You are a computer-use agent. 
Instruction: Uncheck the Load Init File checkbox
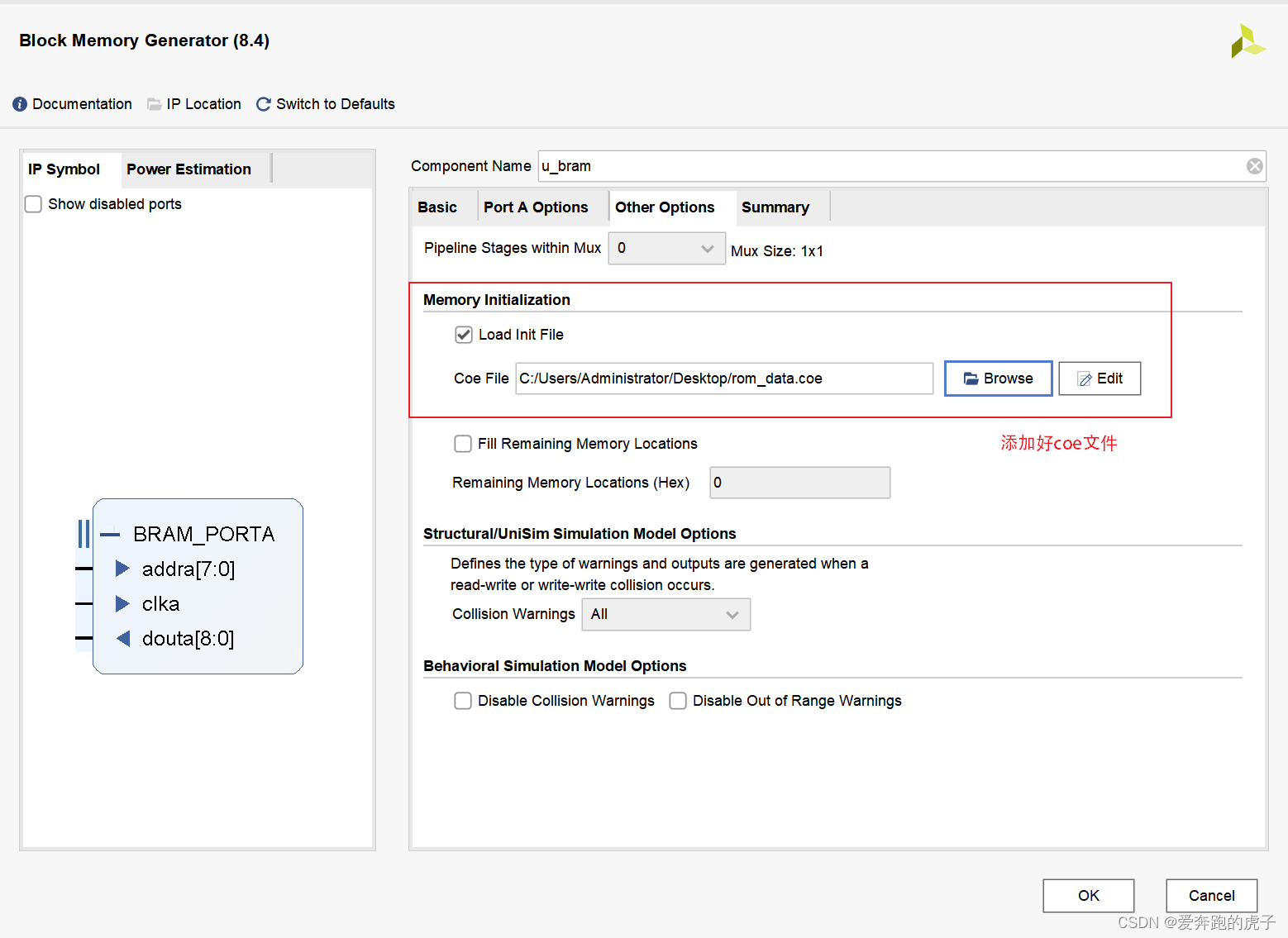click(464, 335)
